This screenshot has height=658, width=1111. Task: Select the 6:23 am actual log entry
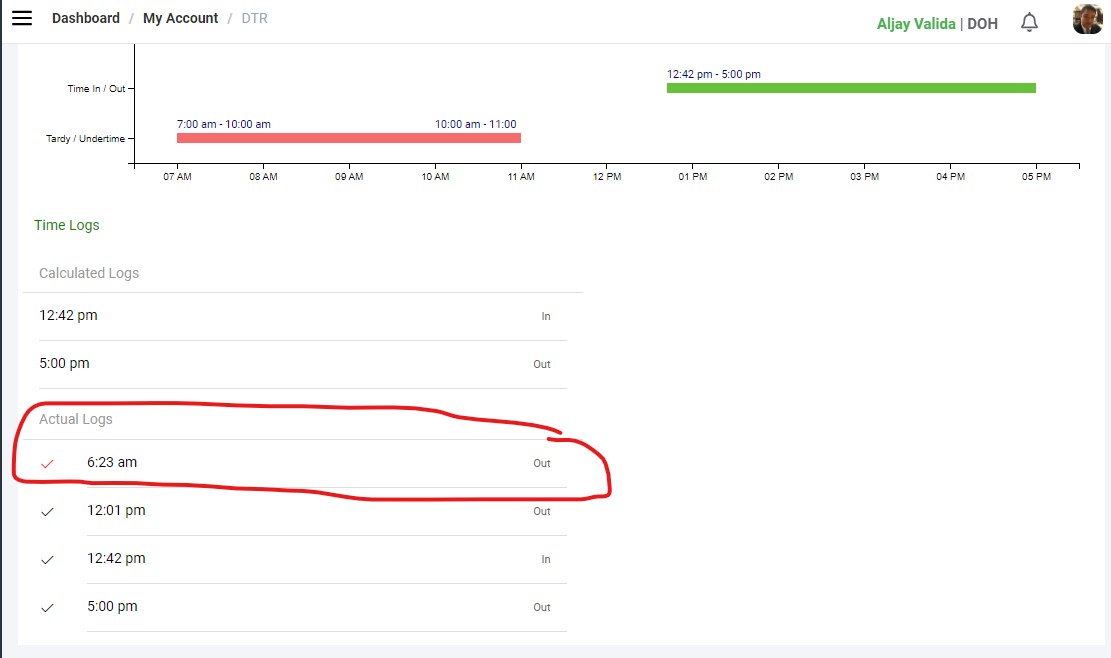point(112,463)
